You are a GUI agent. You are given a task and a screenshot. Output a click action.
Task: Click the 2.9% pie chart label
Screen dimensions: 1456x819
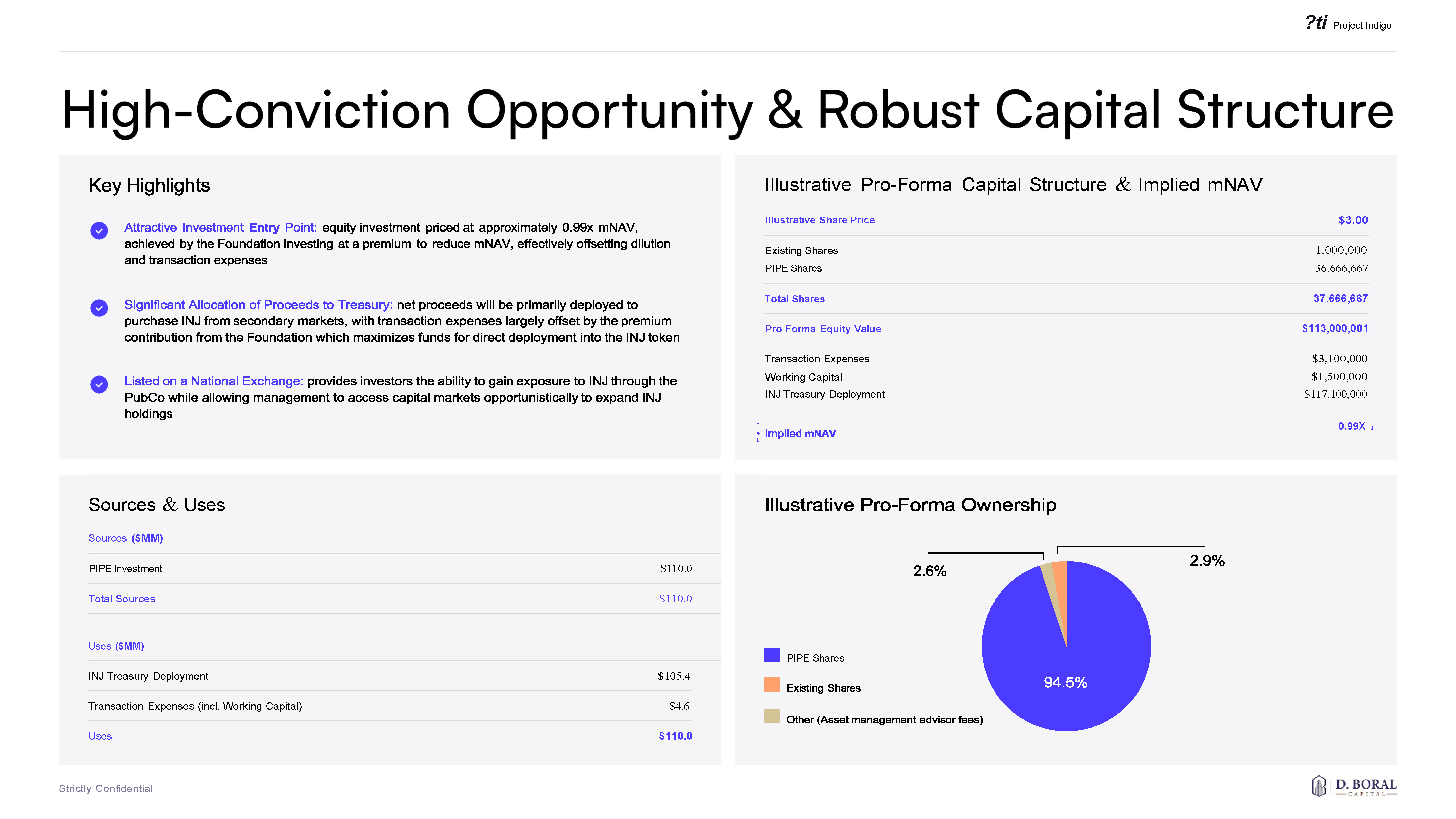(1207, 561)
